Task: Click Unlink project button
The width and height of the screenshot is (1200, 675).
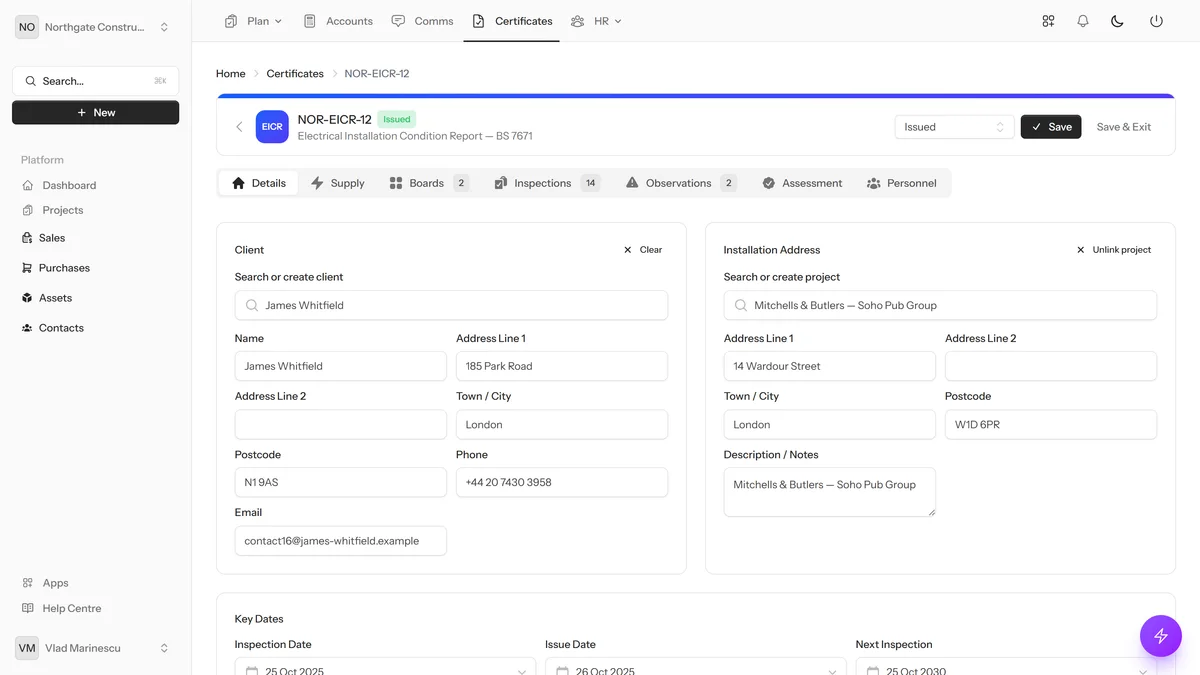Action: [1113, 250]
